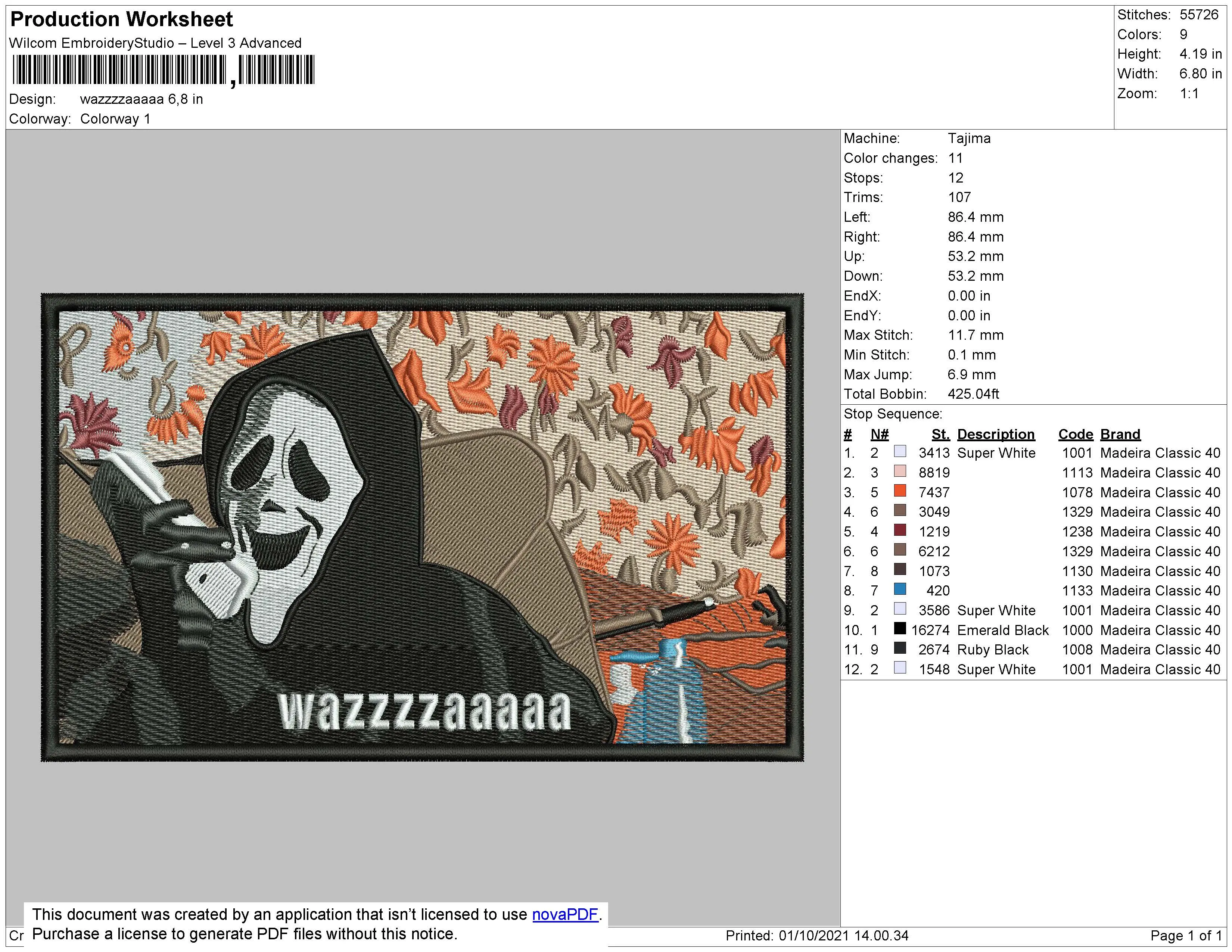1232x952 pixels.
Task: Click stitch count '16274' in stop 10
Action: (930, 630)
